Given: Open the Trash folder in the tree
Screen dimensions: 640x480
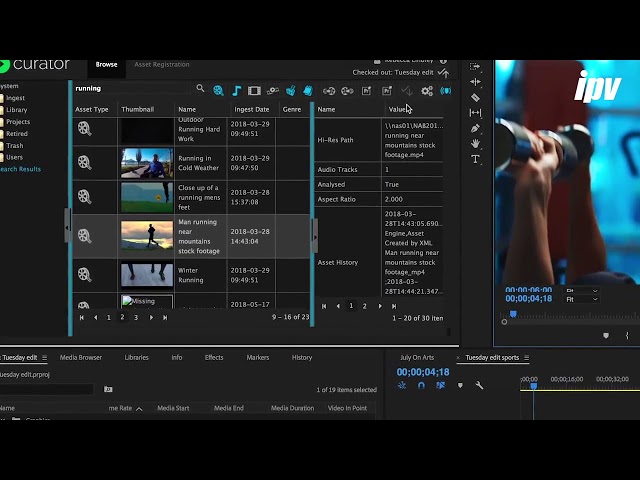Looking at the screenshot, I should pyautogui.click(x=15, y=146).
